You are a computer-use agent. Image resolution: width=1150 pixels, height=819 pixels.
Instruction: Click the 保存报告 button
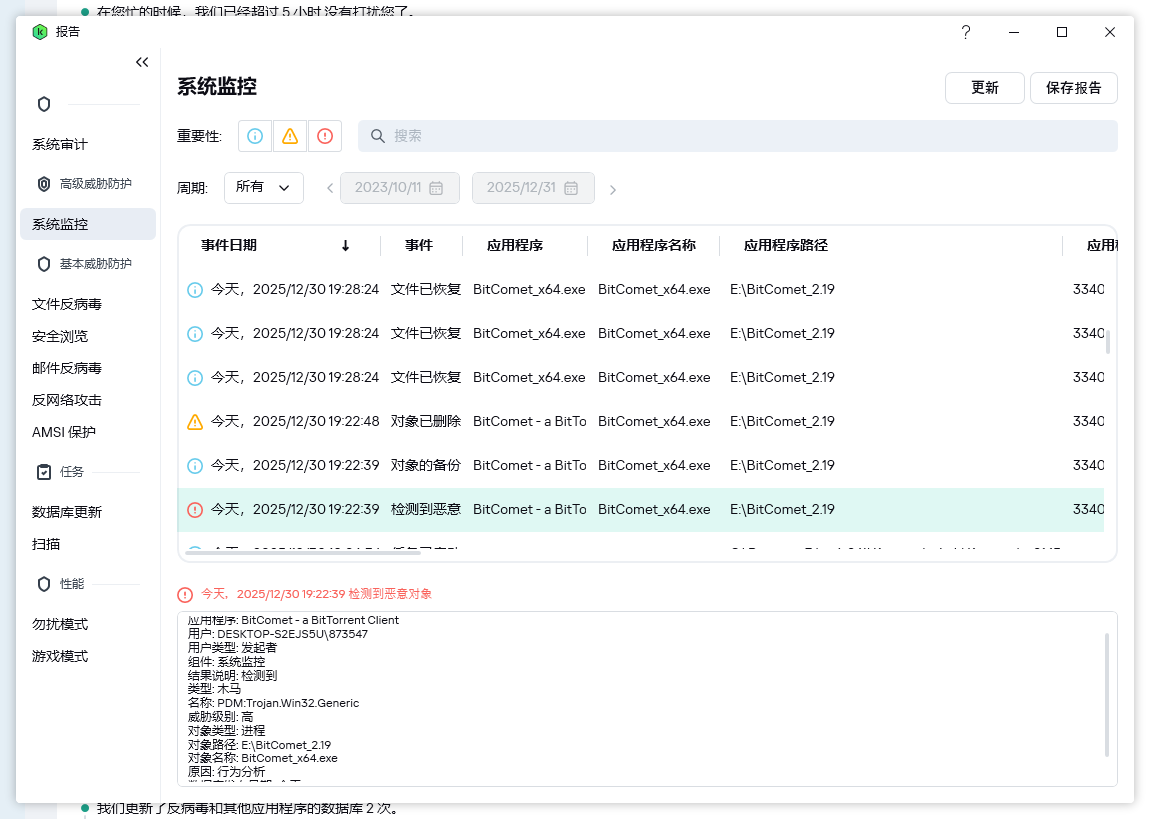point(1074,88)
